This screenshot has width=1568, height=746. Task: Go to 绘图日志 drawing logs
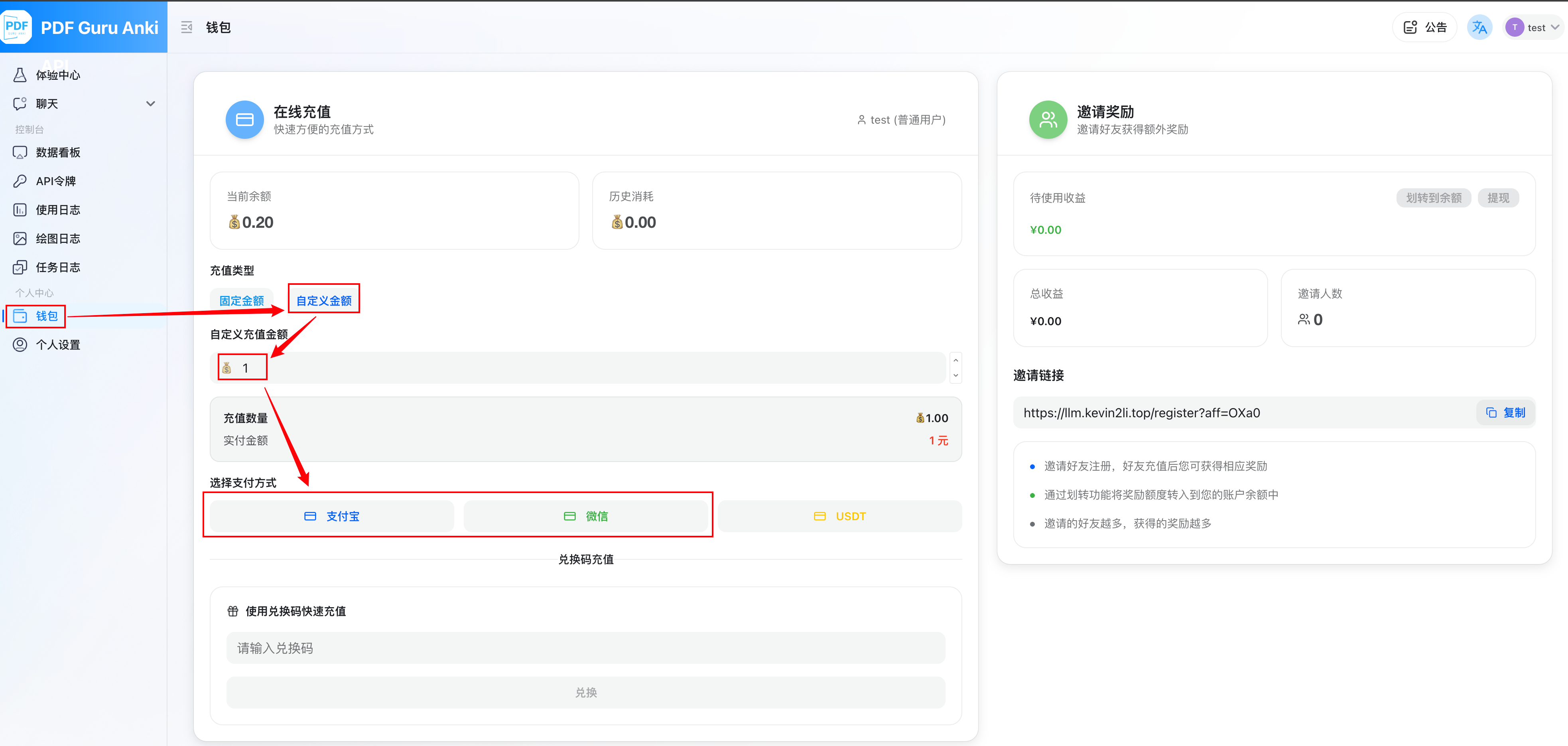[x=58, y=239]
